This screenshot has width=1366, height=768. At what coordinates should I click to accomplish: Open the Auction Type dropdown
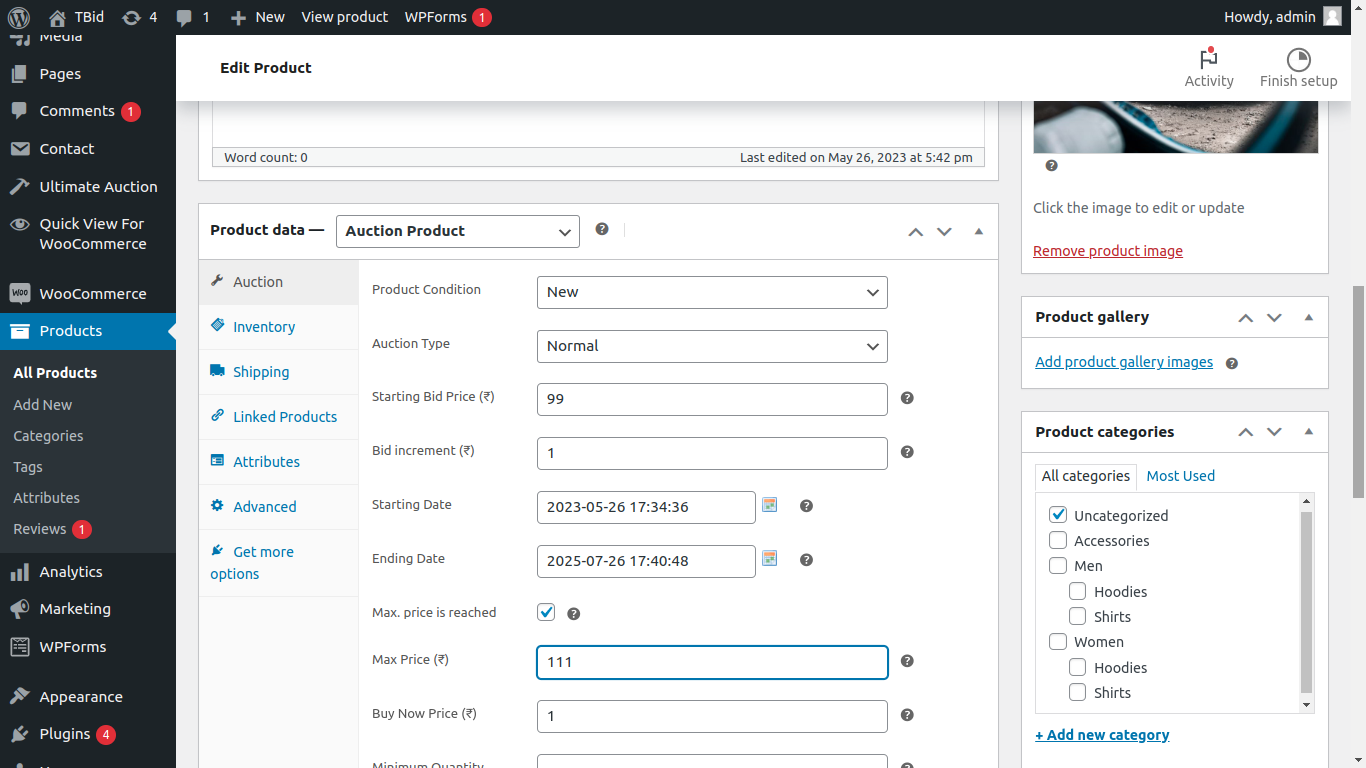(711, 346)
